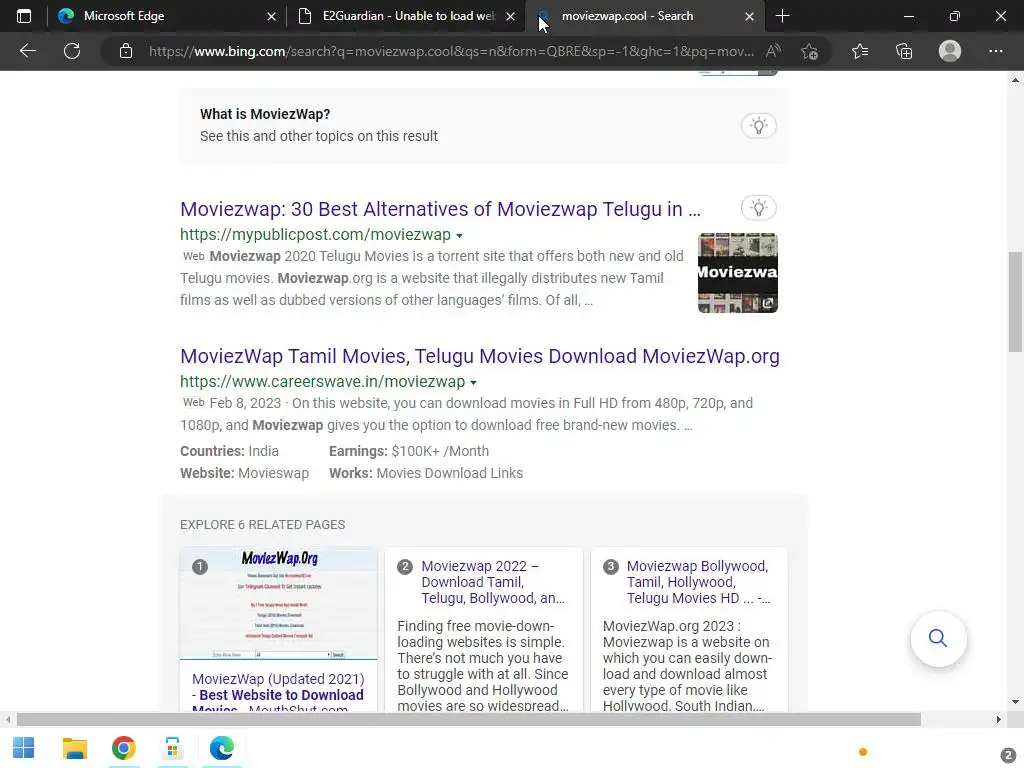Click lightbulb icon beside 30 Best Alternatives result
The width and height of the screenshot is (1024, 768).
[758, 208]
